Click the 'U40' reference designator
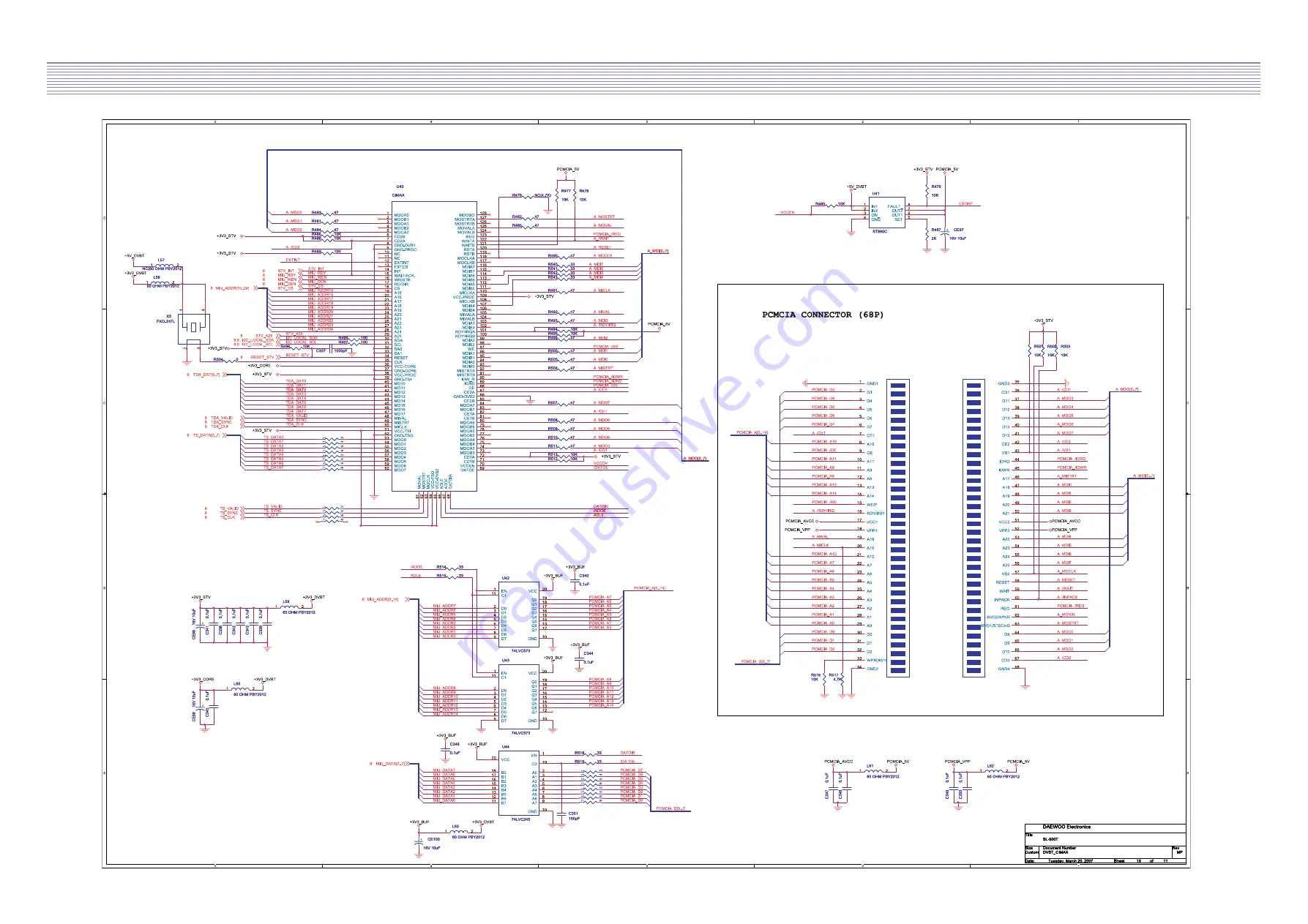Image resolution: width=1308 pixels, height=924 pixels. [400, 187]
